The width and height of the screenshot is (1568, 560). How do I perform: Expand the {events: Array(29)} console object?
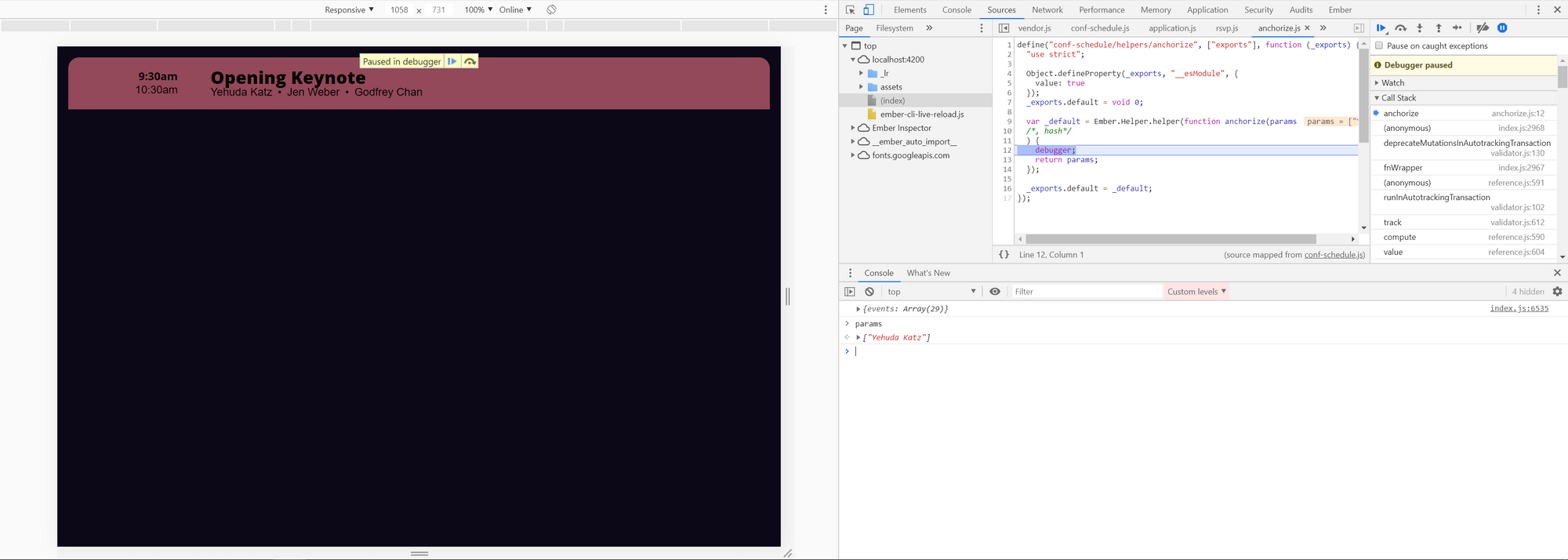click(858, 309)
